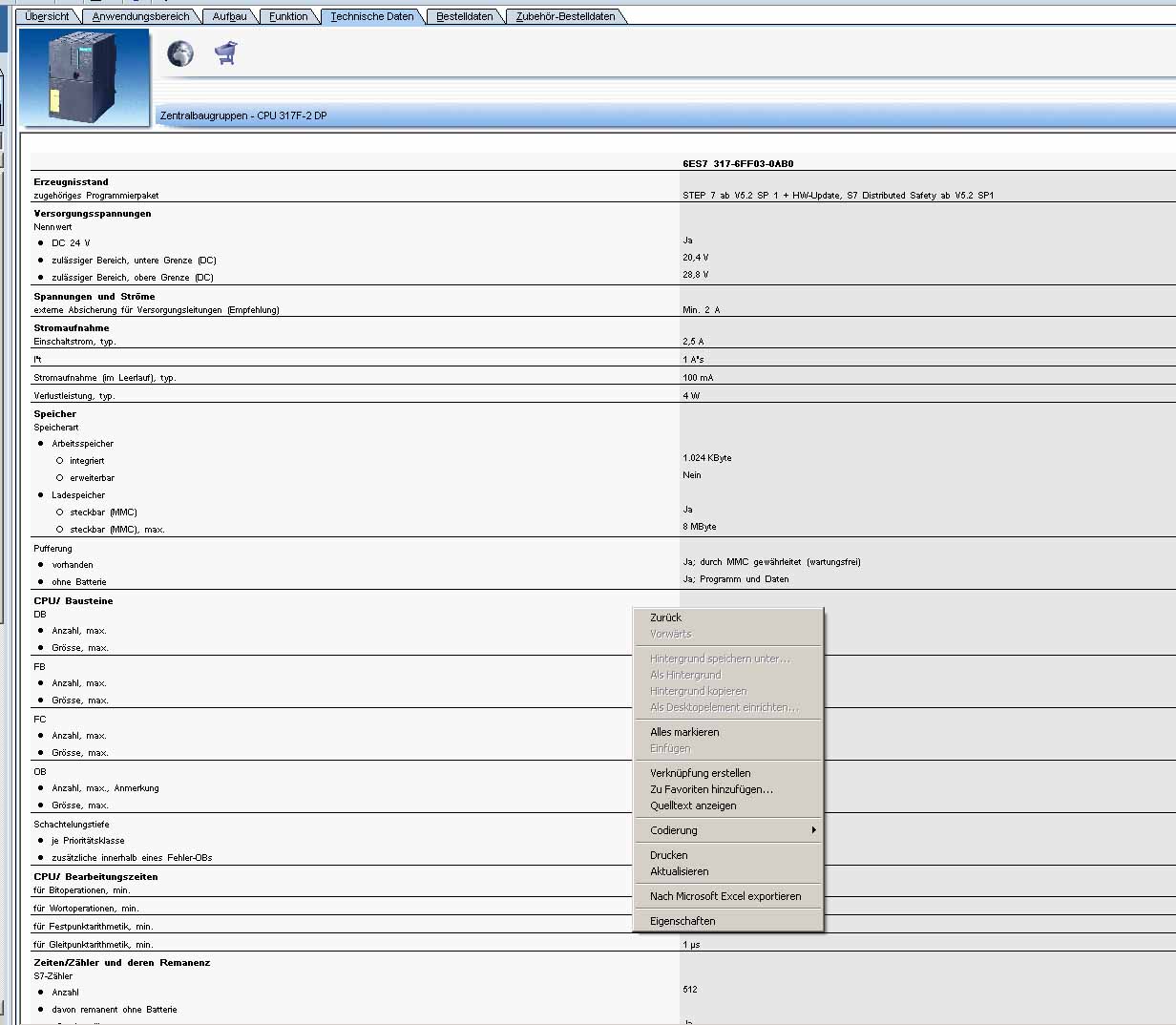This screenshot has width=1176, height=1025.
Task: Click the 'DC 24 V' row label
Action: [71, 243]
